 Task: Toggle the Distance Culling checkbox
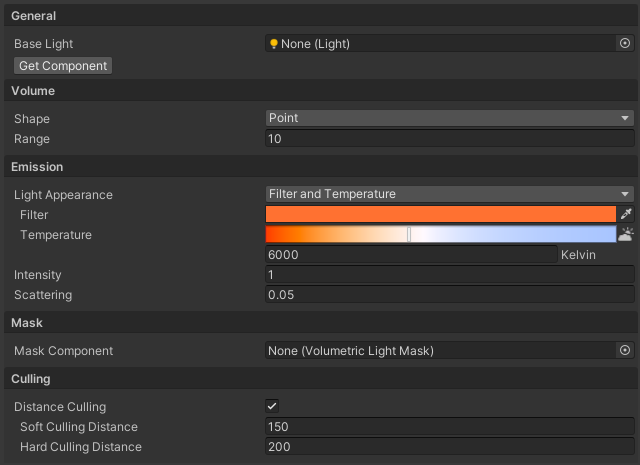[272, 406]
